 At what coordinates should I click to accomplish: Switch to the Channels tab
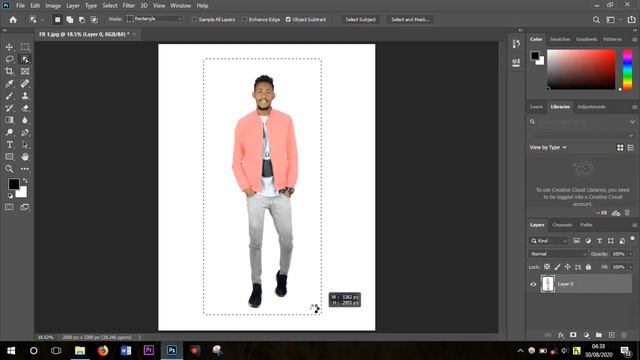(x=562, y=225)
